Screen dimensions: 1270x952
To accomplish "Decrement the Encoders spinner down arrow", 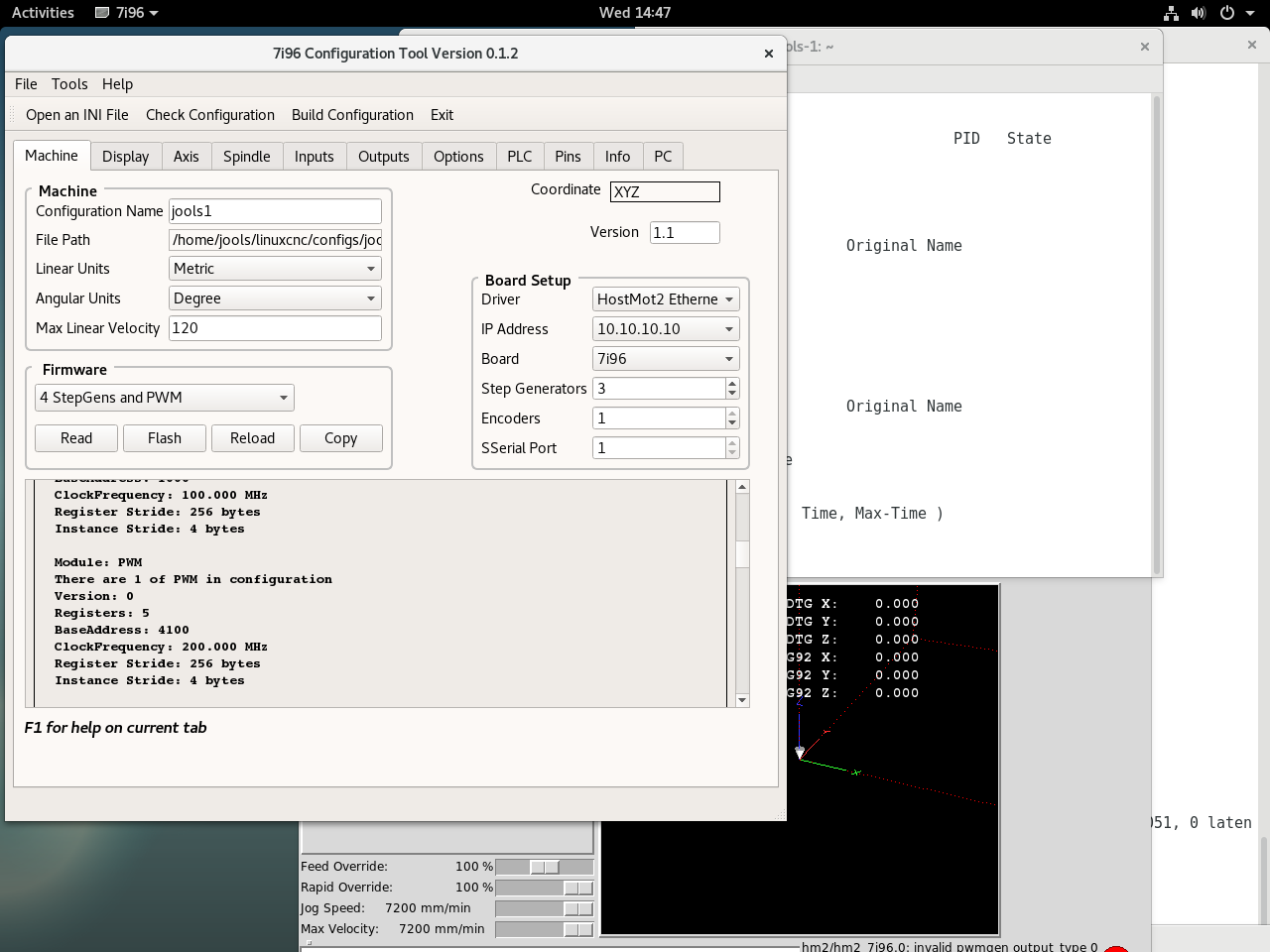I will point(732,423).
